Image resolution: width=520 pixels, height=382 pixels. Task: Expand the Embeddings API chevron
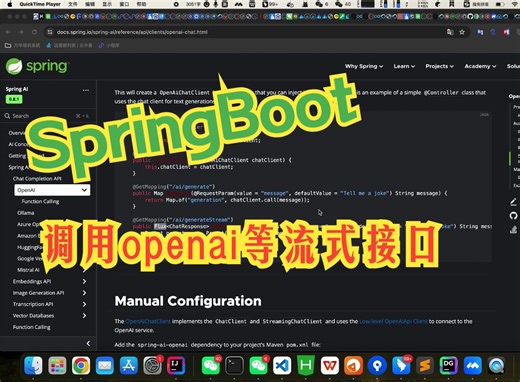(x=84, y=282)
